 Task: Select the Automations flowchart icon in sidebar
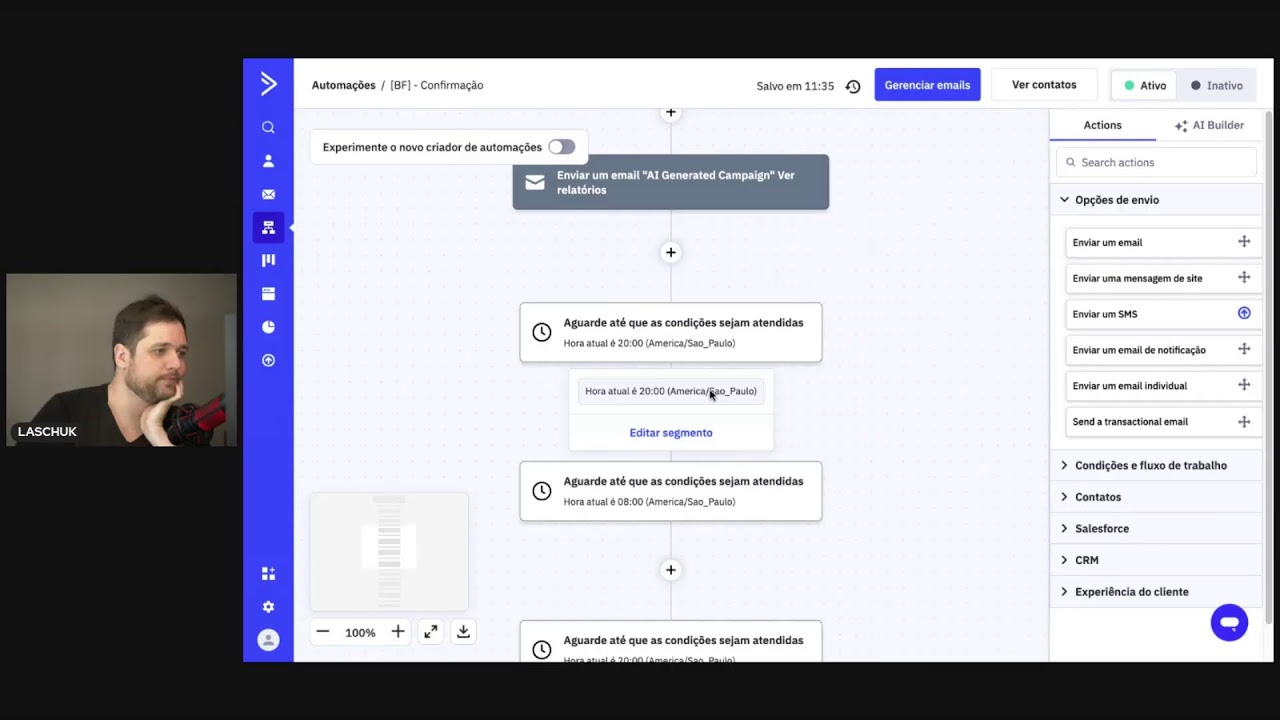(x=268, y=228)
